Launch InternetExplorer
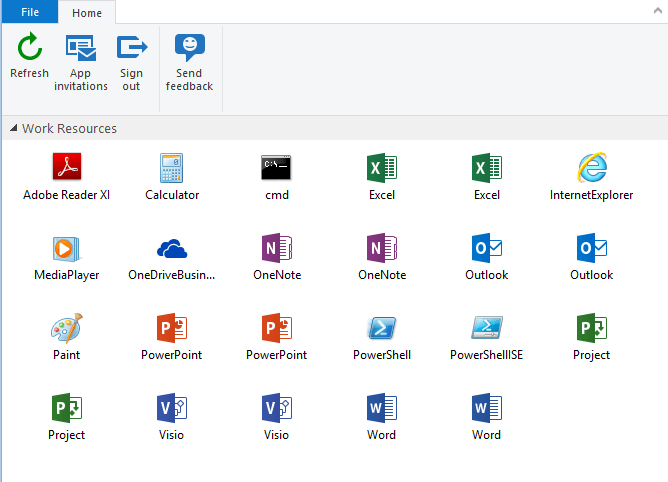The image size is (668, 482). click(x=591, y=176)
